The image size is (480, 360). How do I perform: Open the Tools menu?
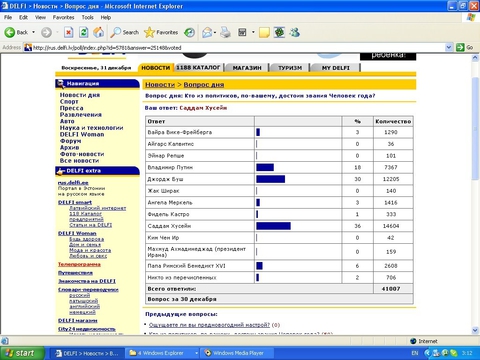point(88,17)
